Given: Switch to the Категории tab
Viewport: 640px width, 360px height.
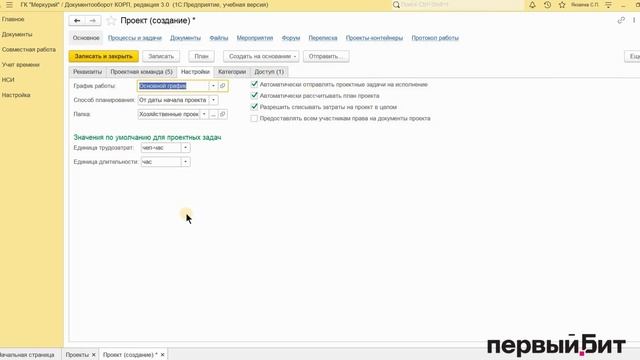Looking at the screenshot, I should click(x=232, y=71).
